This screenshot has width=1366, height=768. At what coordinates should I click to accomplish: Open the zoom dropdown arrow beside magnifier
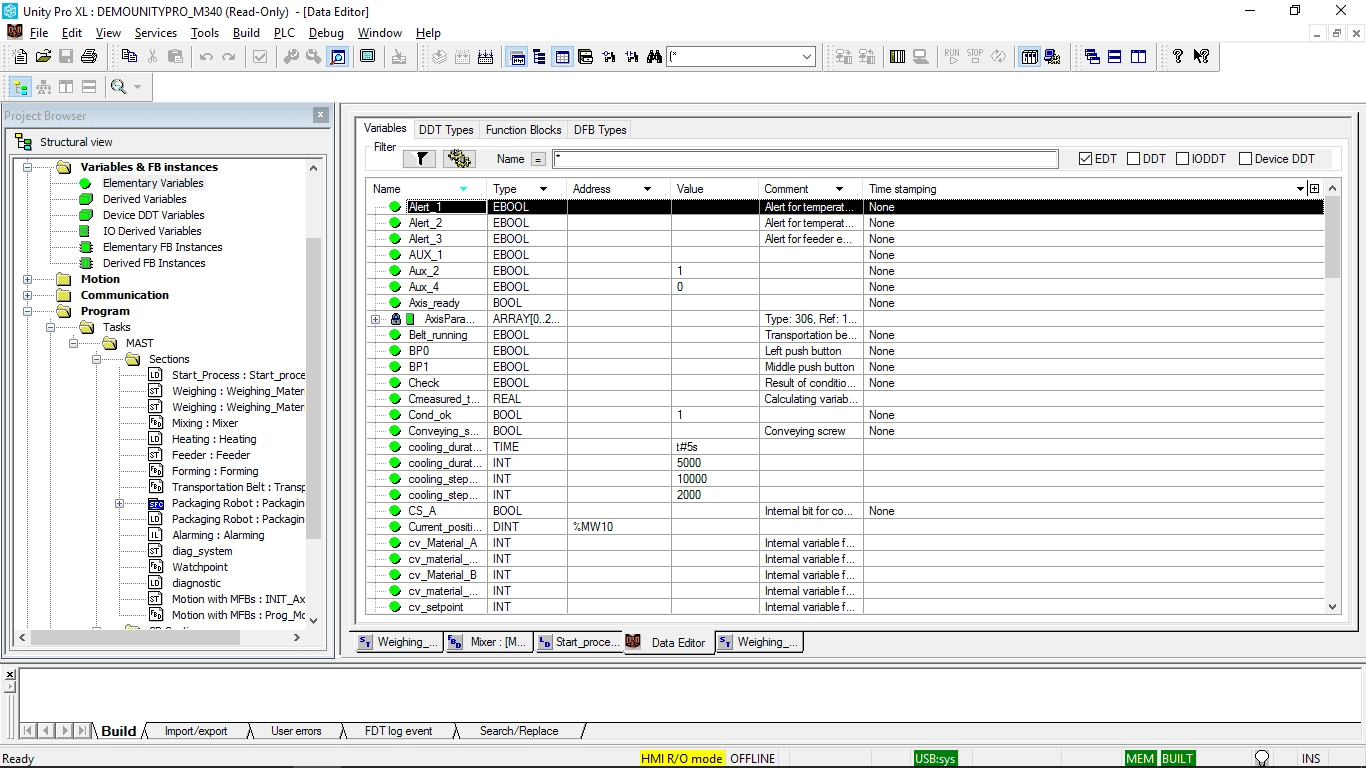[137, 87]
